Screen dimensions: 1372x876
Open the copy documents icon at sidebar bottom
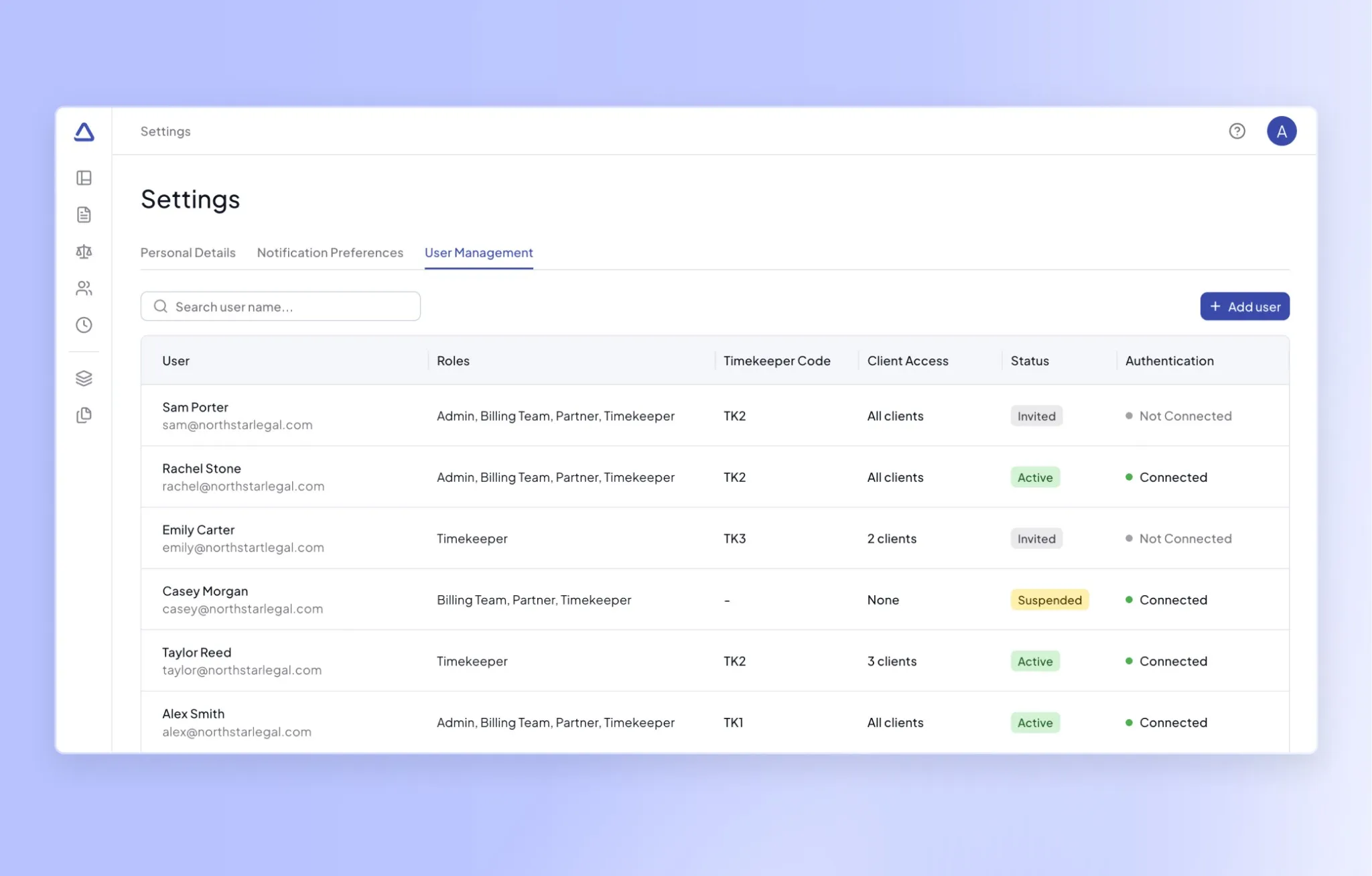click(x=84, y=416)
